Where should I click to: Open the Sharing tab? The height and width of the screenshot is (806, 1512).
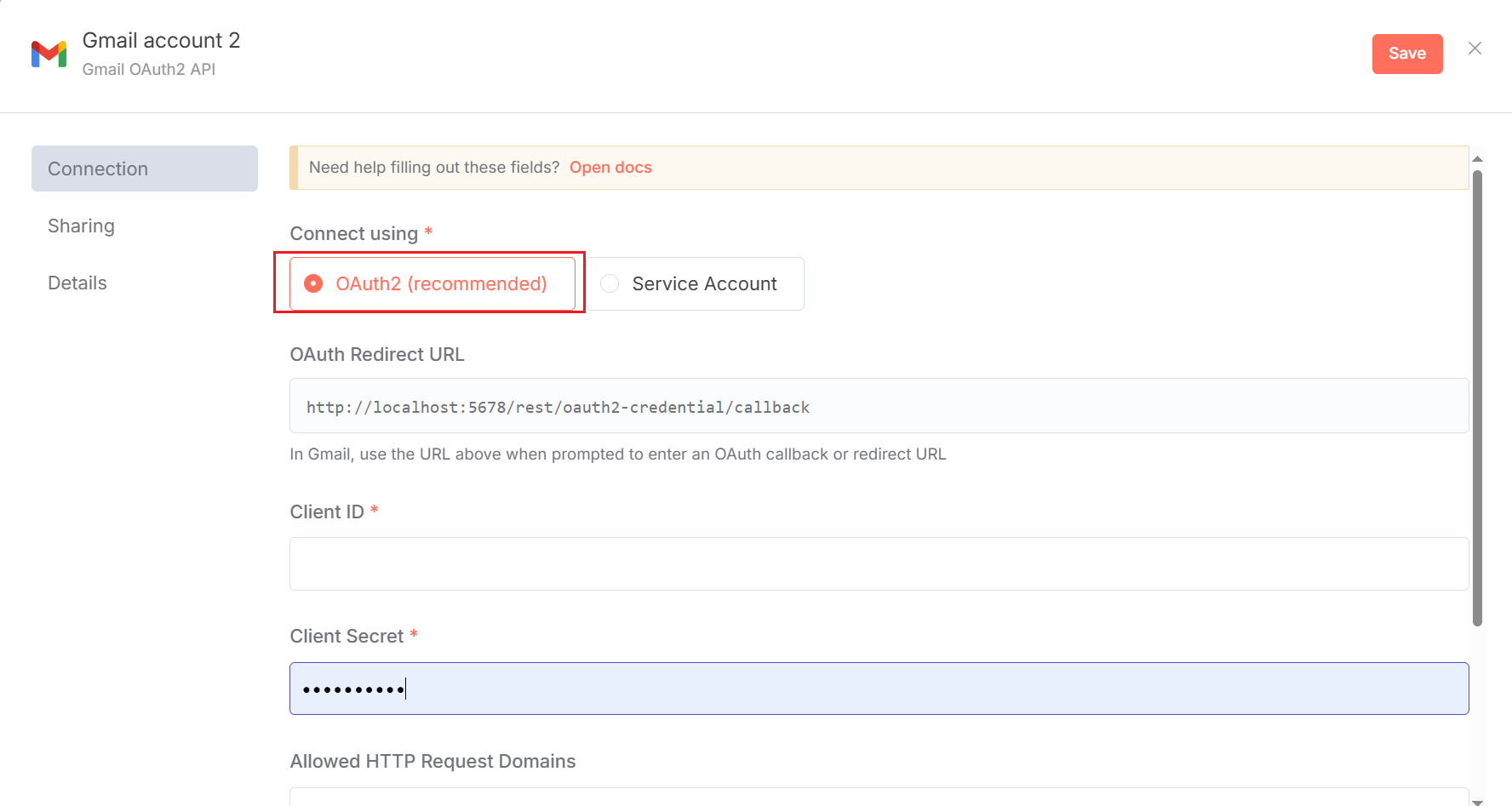pos(81,226)
